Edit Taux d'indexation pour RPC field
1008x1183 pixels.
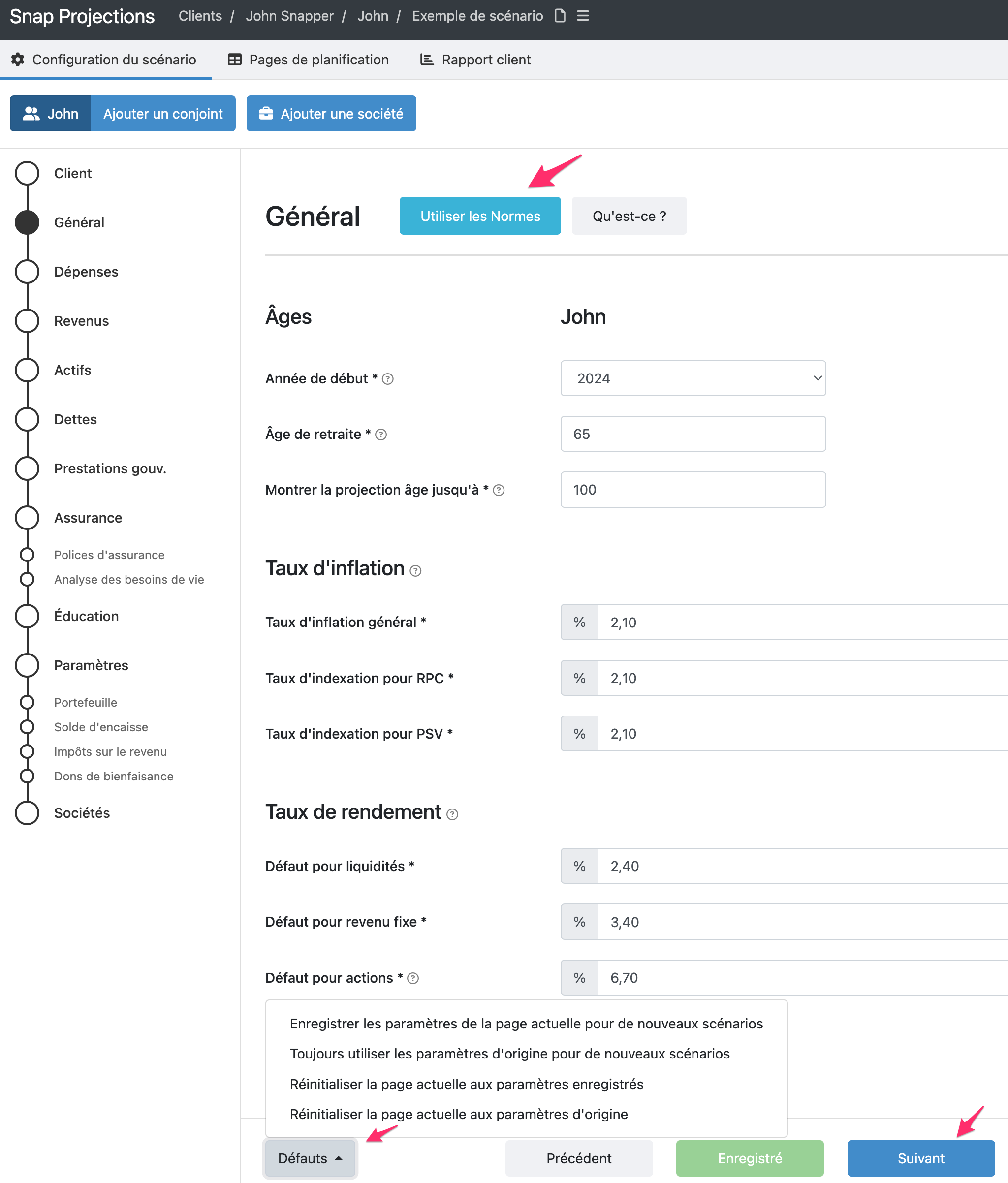pos(802,678)
